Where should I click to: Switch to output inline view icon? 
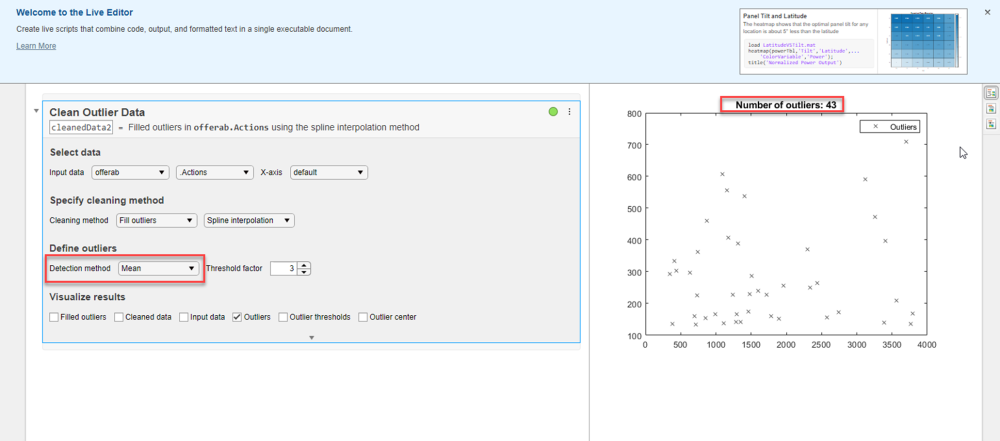coord(991,108)
